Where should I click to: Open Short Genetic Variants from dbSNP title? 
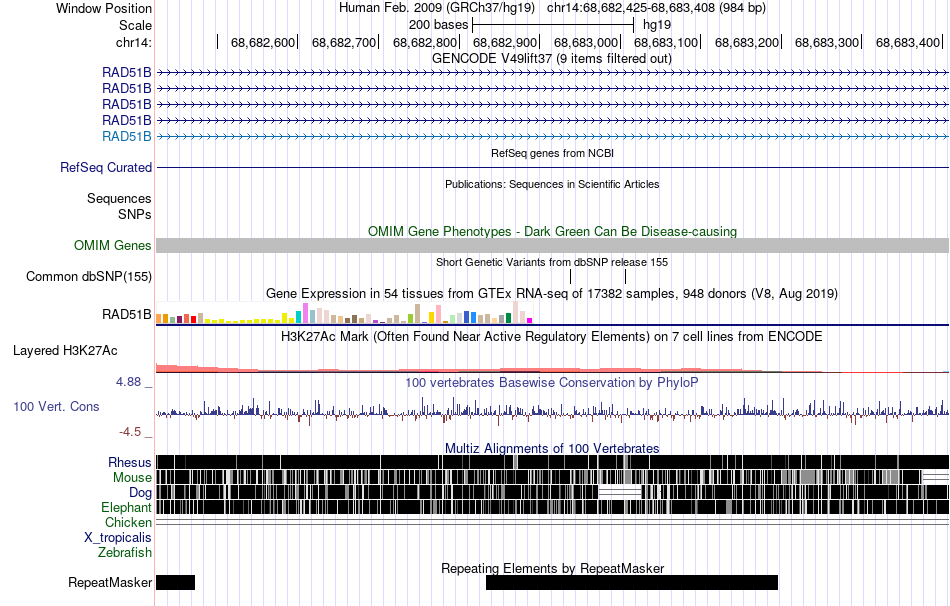[552, 262]
